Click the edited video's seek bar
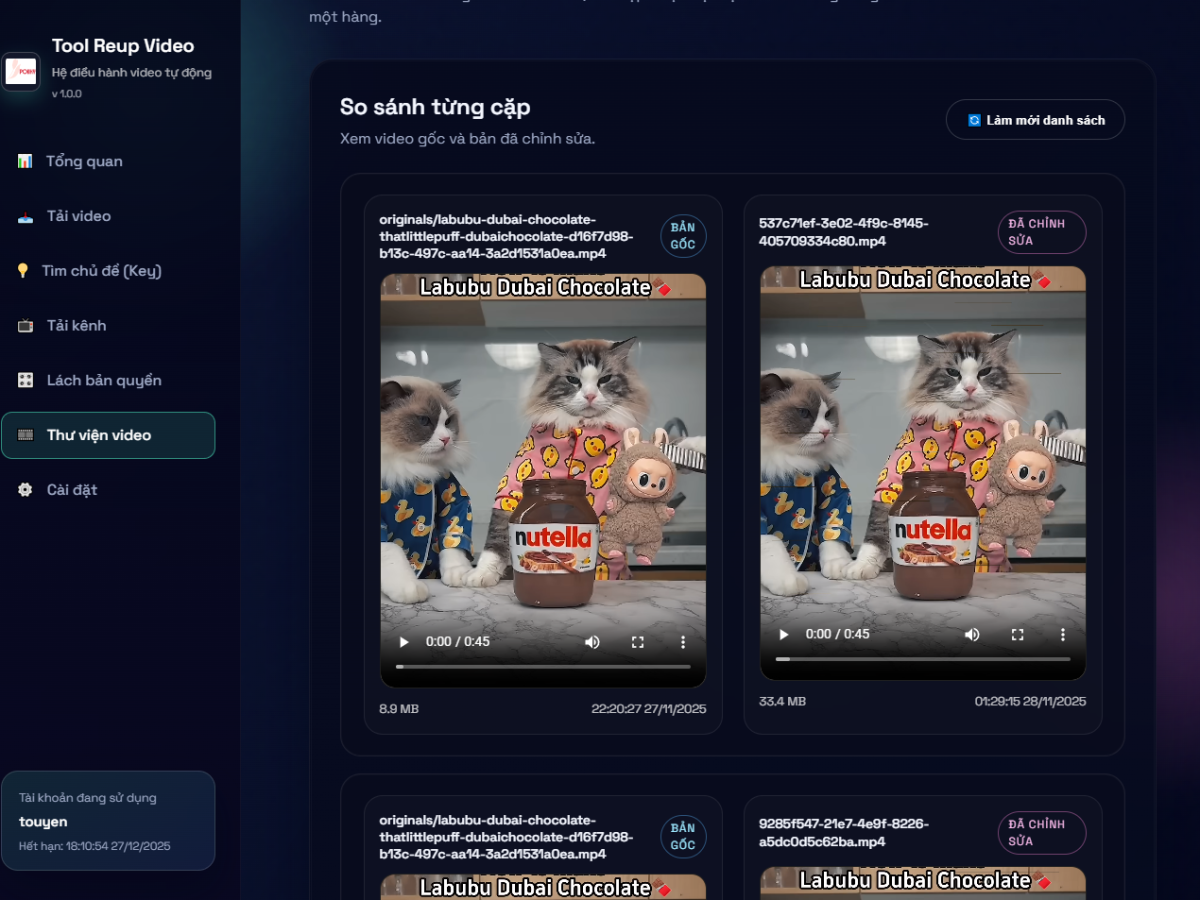The width and height of the screenshot is (1200, 900). (x=923, y=659)
